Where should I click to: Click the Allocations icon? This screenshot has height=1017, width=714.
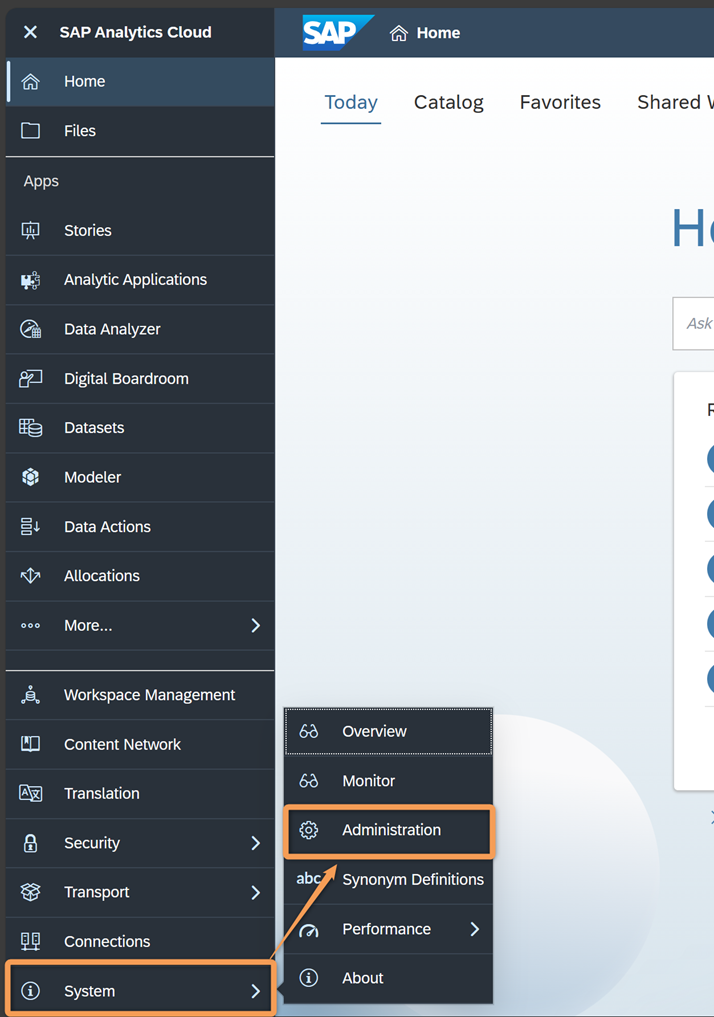click(30, 575)
